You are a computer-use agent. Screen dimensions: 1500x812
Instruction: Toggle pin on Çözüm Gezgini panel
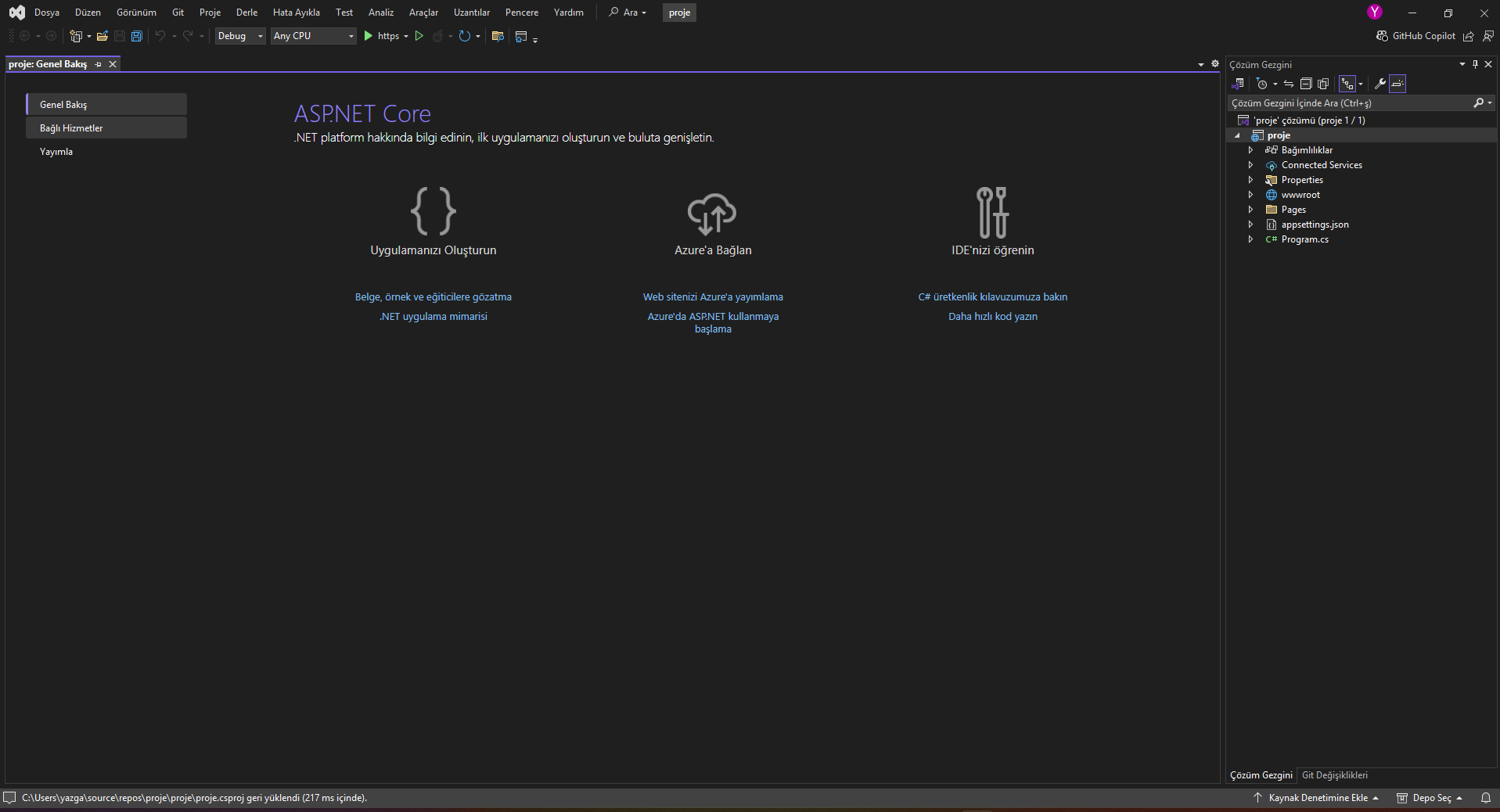point(1475,64)
